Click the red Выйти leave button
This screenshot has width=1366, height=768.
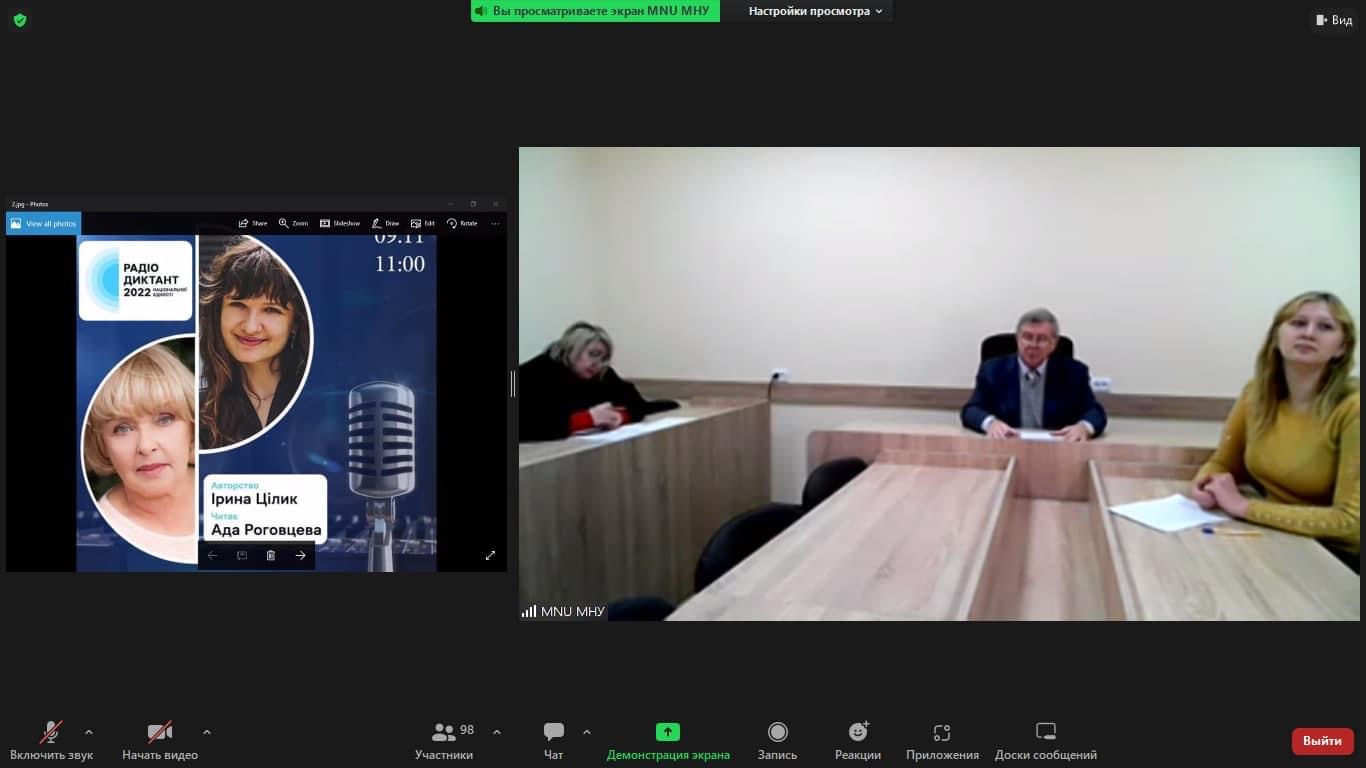[x=1322, y=741]
